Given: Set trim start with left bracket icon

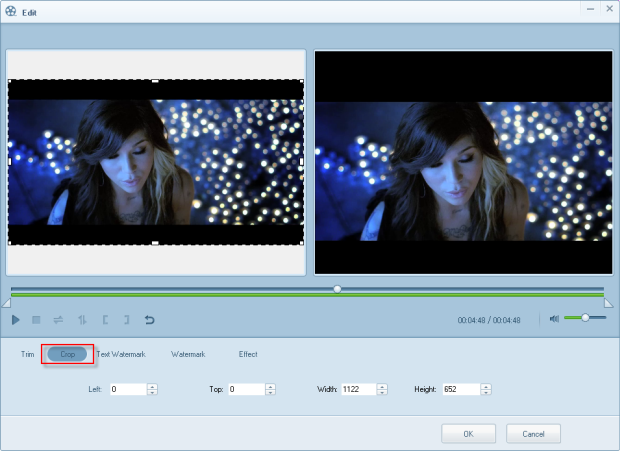Looking at the screenshot, I should [x=104, y=320].
